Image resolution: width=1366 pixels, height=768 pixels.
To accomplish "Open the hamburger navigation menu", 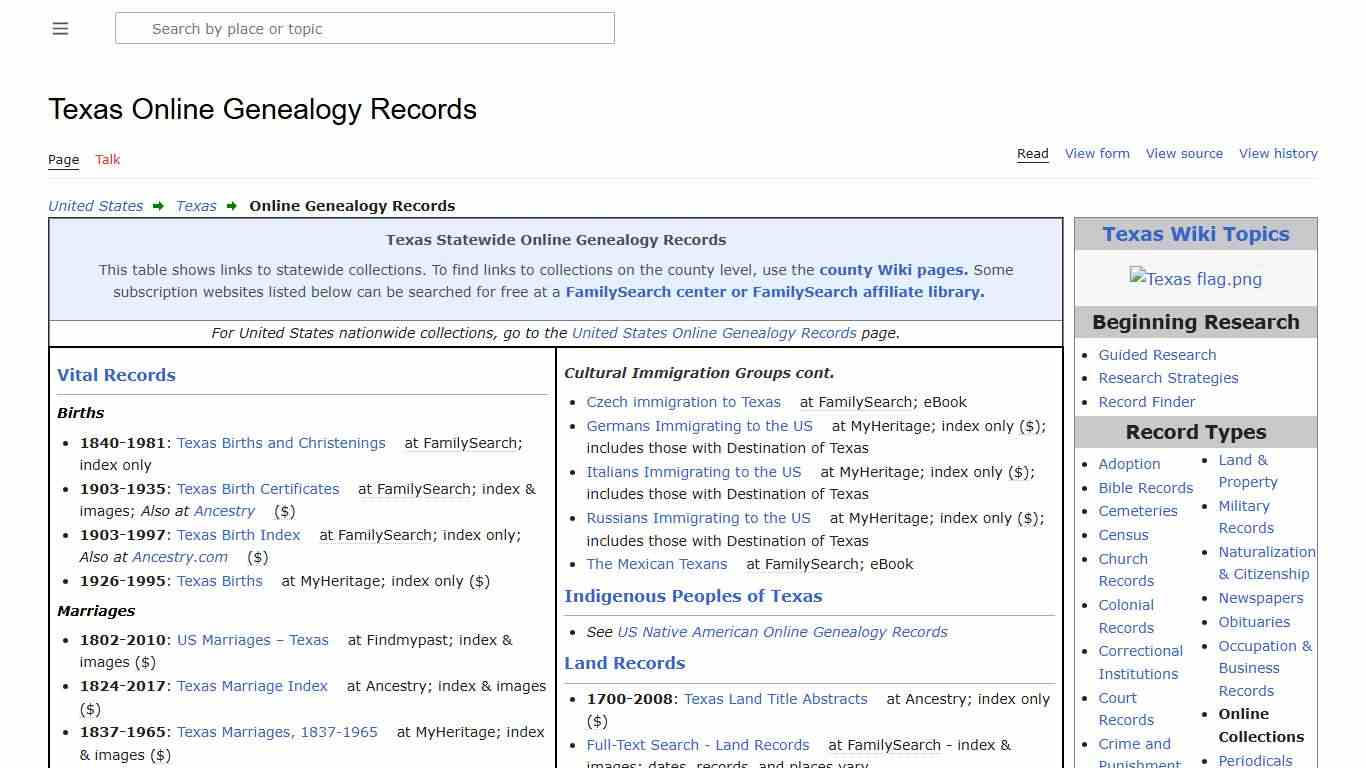I will 60,28.
